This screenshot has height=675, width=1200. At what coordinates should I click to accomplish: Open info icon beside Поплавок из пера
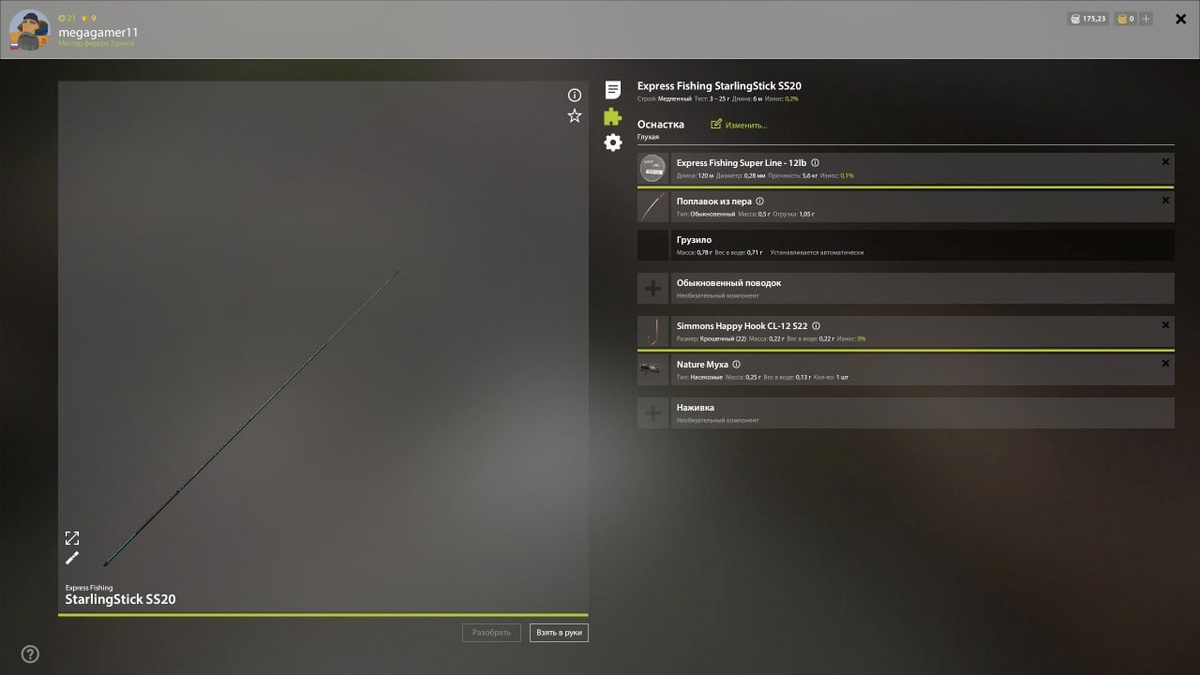(x=760, y=201)
